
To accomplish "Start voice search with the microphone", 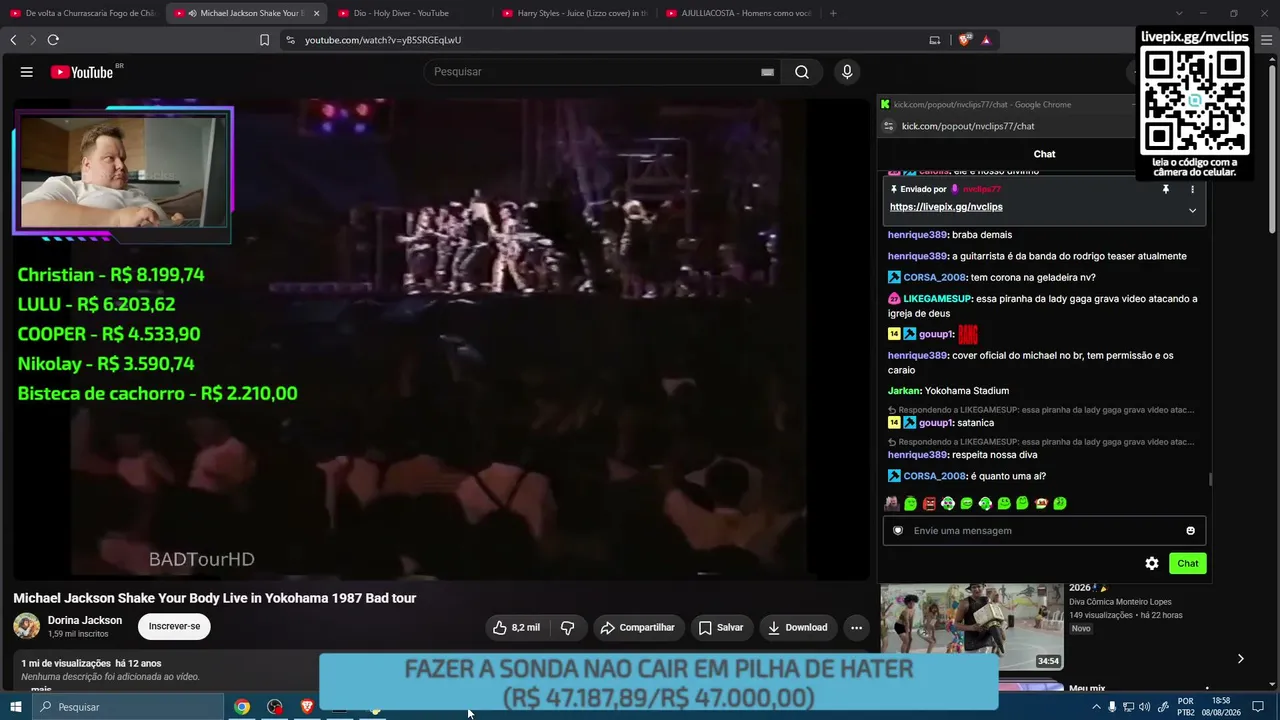I will [x=847, y=72].
